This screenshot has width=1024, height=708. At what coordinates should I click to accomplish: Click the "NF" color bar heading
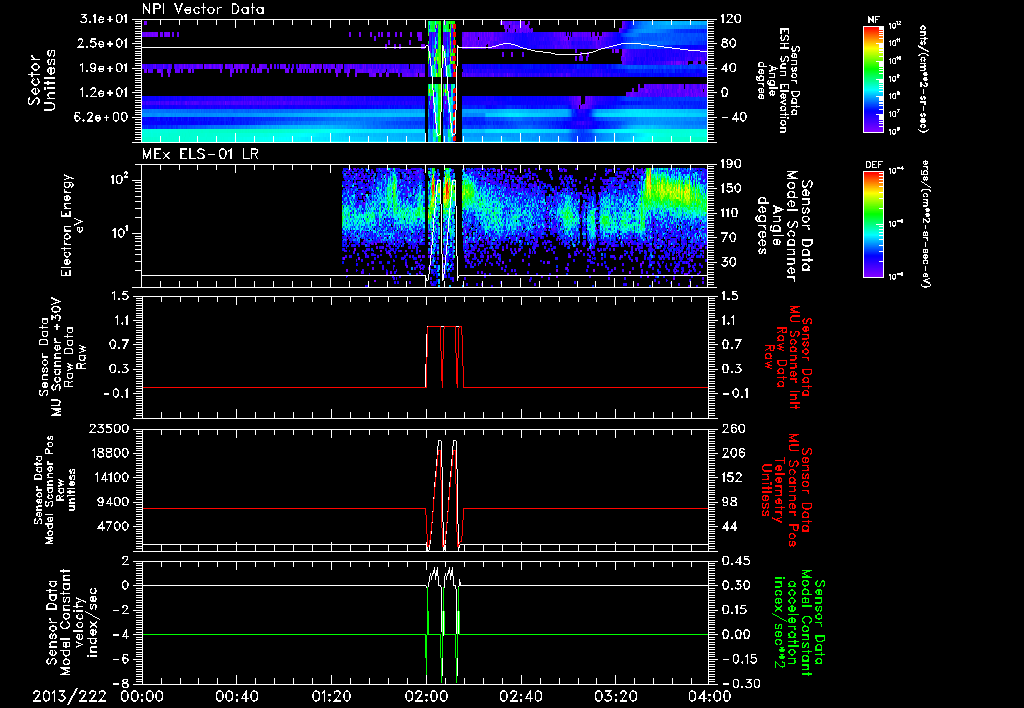point(873,20)
